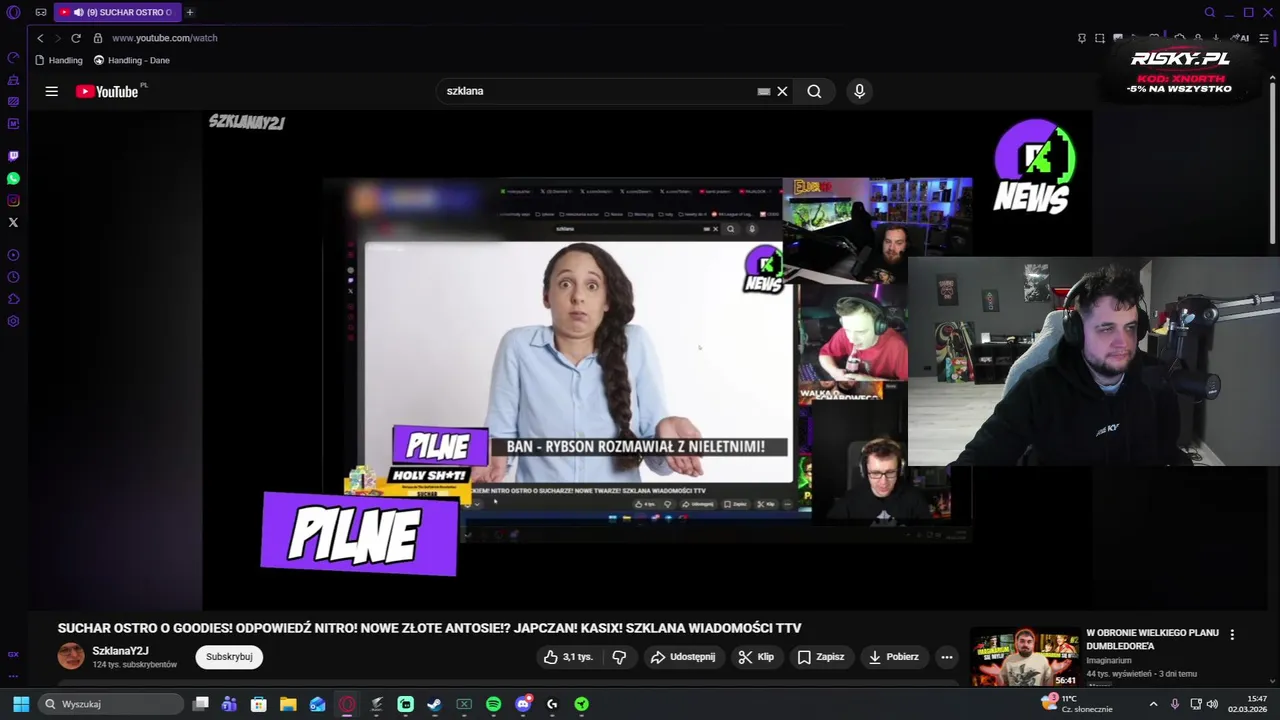1280x720 pixels.
Task: Open Steam from the taskbar
Action: click(434, 704)
